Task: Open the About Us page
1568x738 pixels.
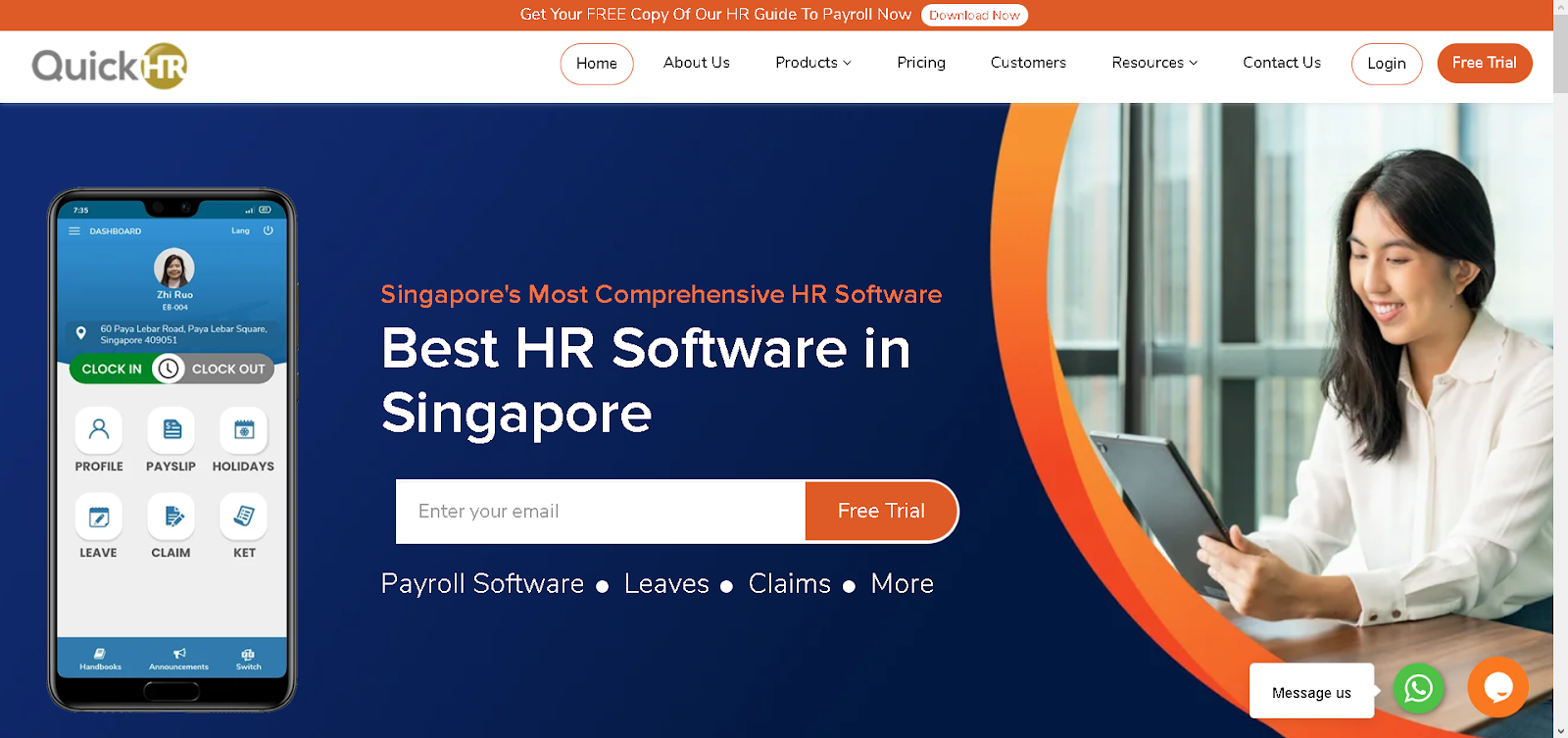Action: click(x=697, y=63)
